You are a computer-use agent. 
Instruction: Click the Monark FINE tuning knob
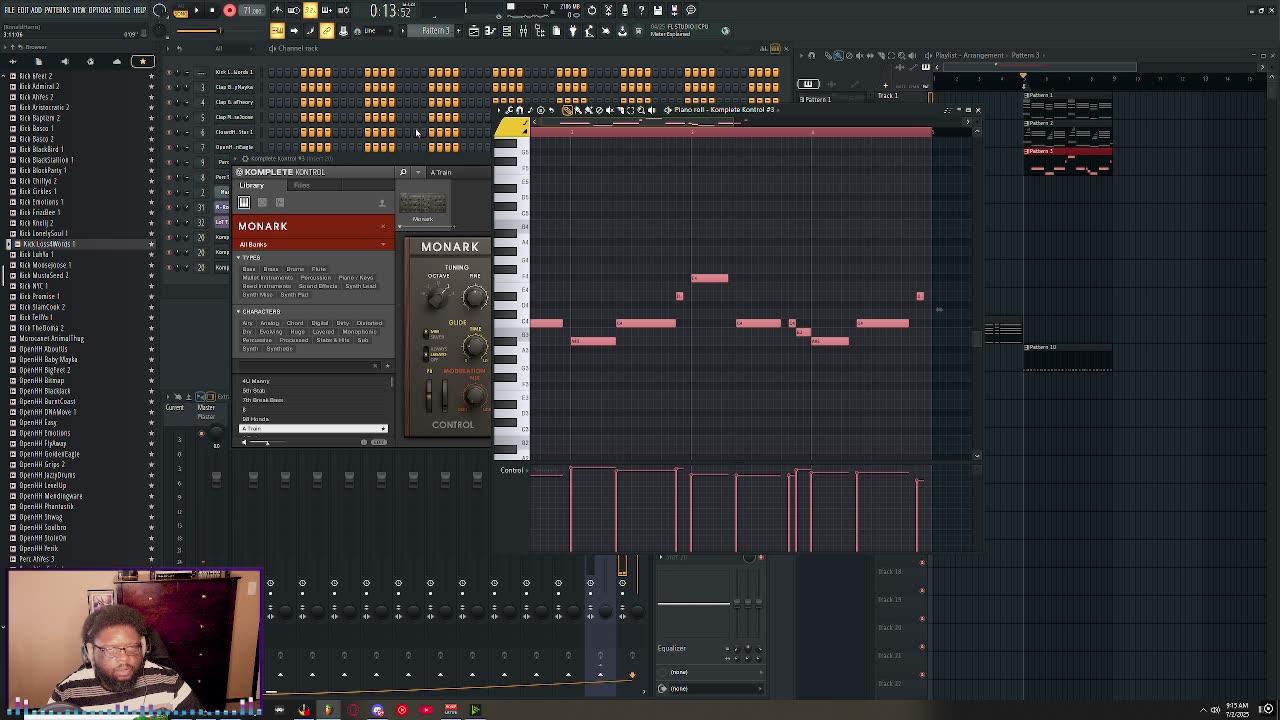pos(475,296)
